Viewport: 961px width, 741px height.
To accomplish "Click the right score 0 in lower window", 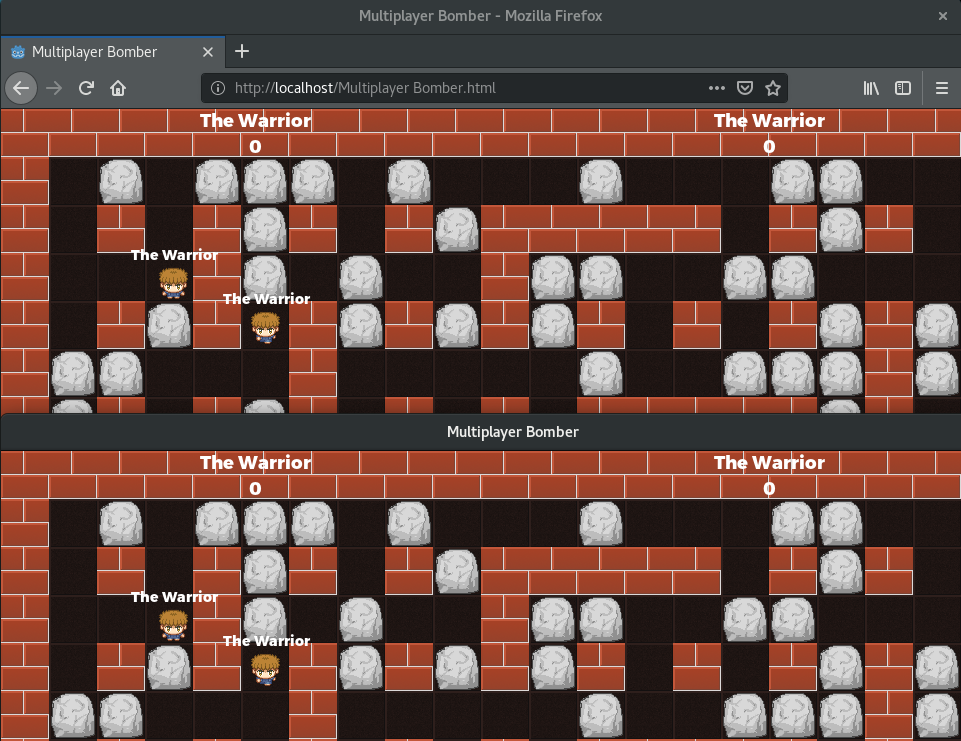I will [x=769, y=488].
